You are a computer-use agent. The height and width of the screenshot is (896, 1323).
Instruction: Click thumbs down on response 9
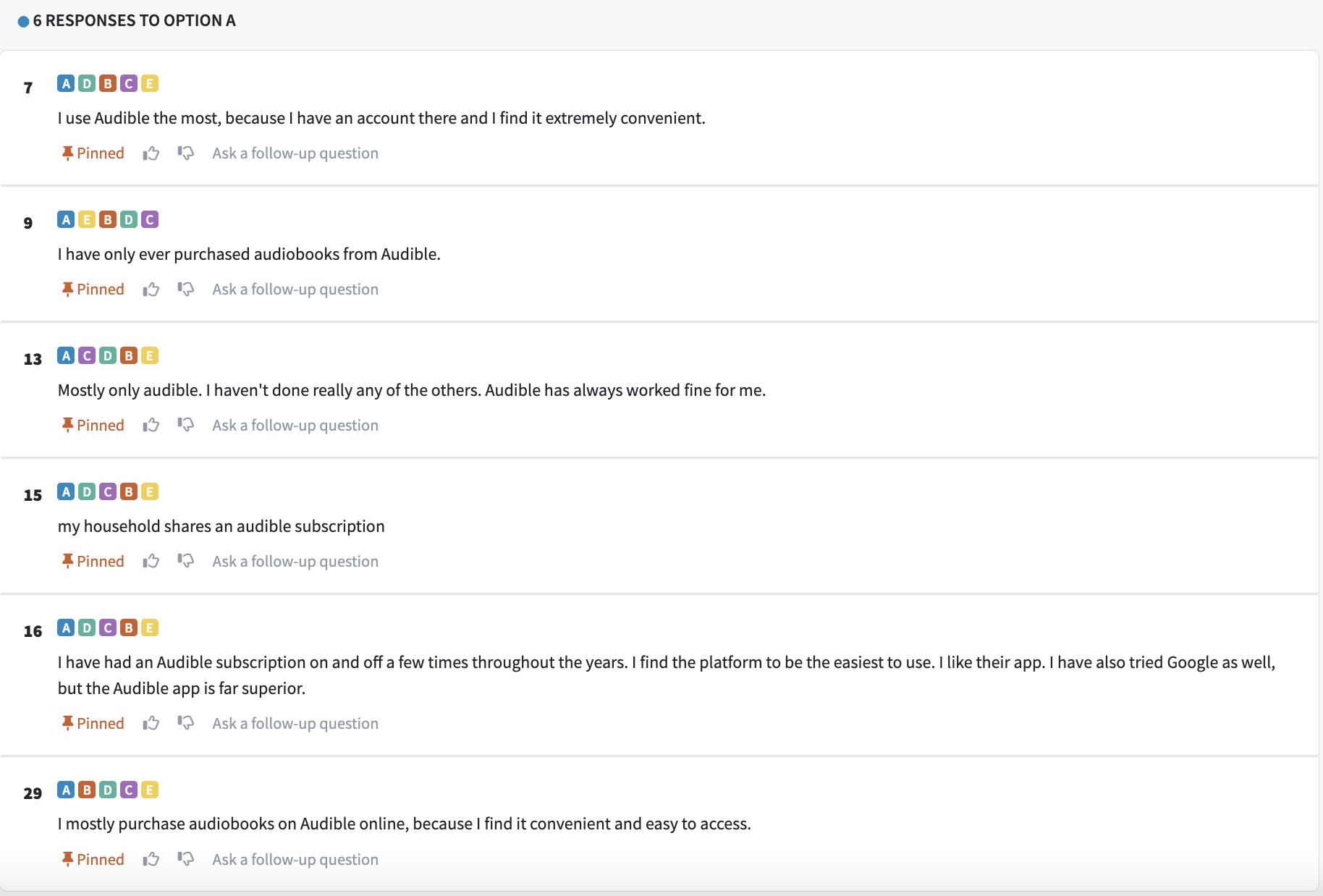[x=186, y=289]
